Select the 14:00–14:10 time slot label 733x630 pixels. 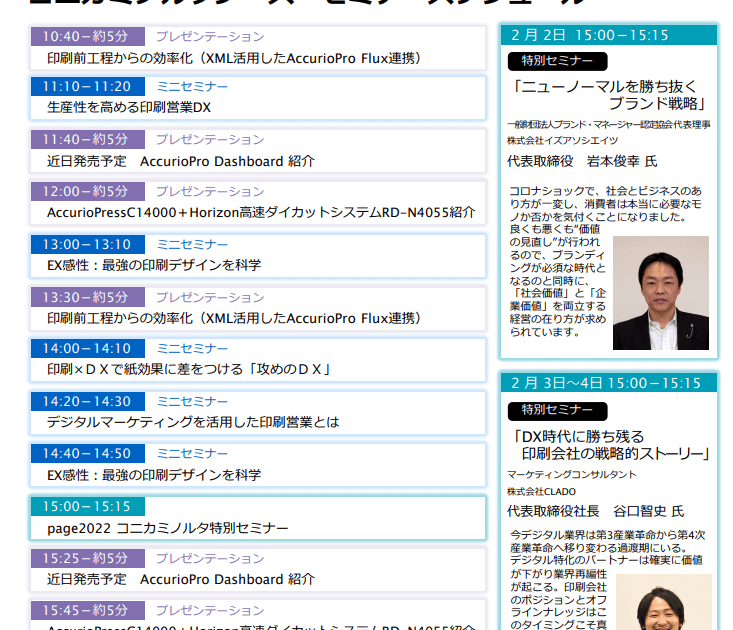click(x=87, y=349)
